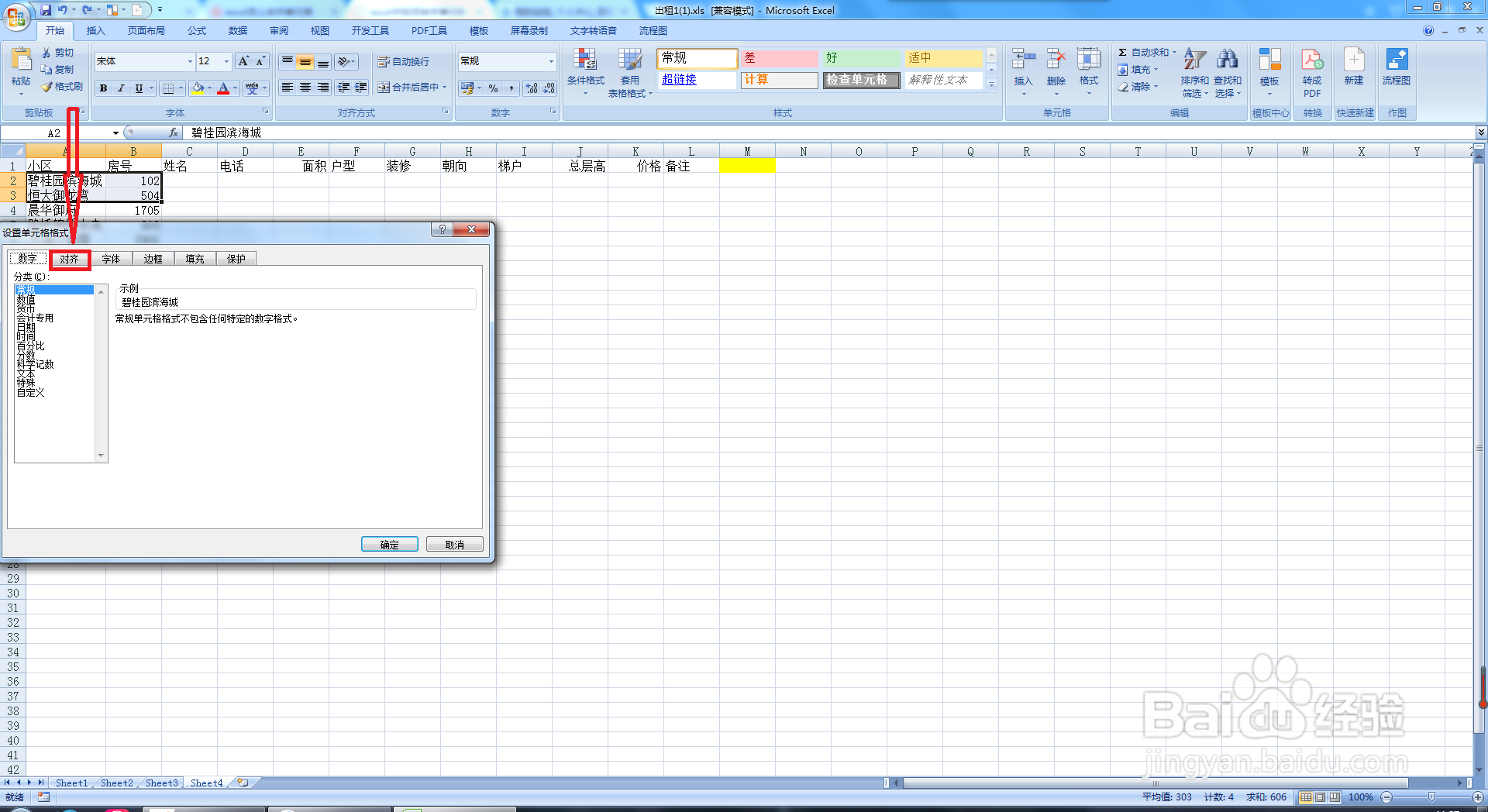Image resolution: width=1488 pixels, height=812 pixels.
Task: Apply the 好 green cell style
Action: [860, 58]
